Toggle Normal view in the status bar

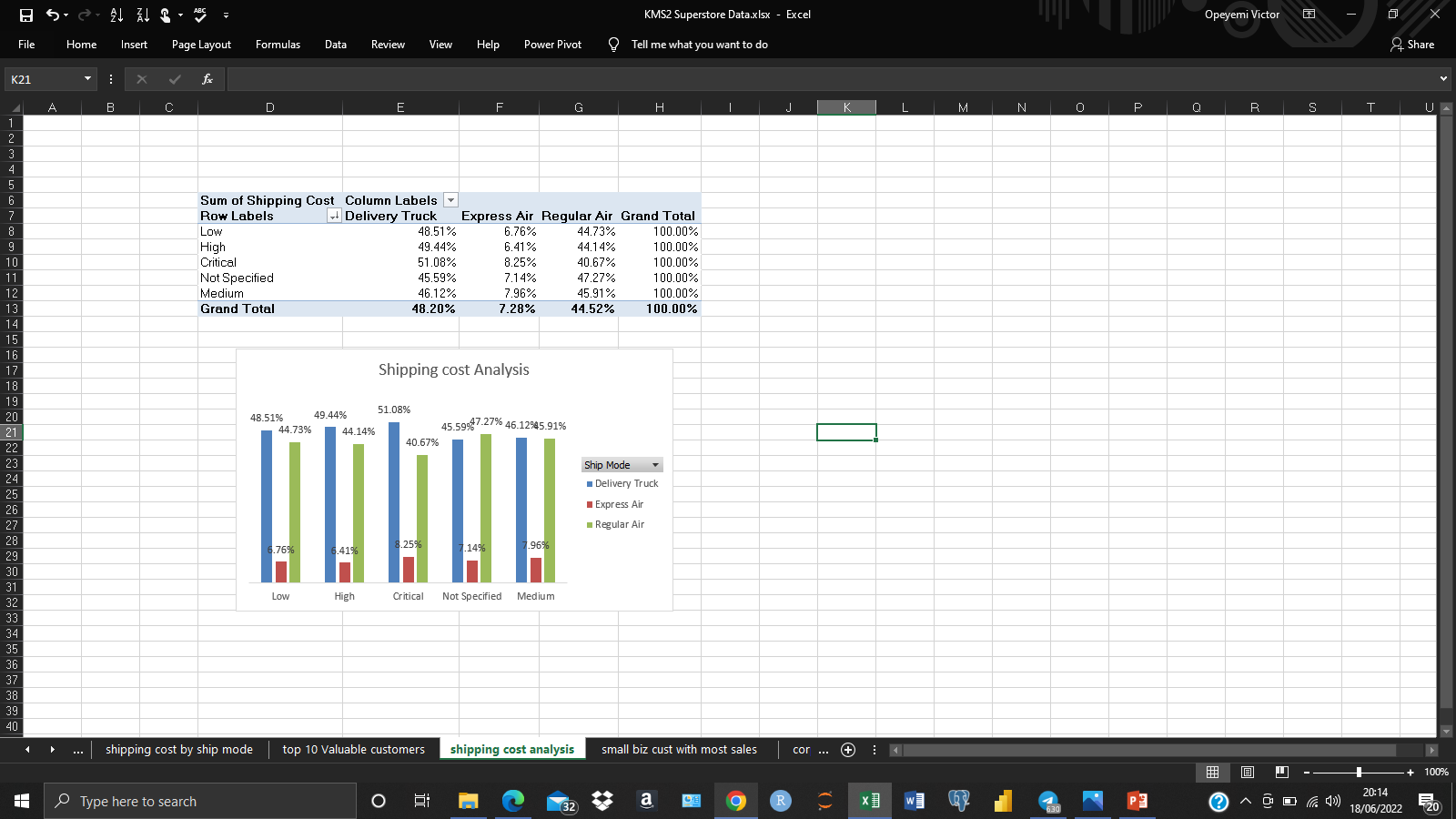pyautogui.click(x=1212, y=772)
